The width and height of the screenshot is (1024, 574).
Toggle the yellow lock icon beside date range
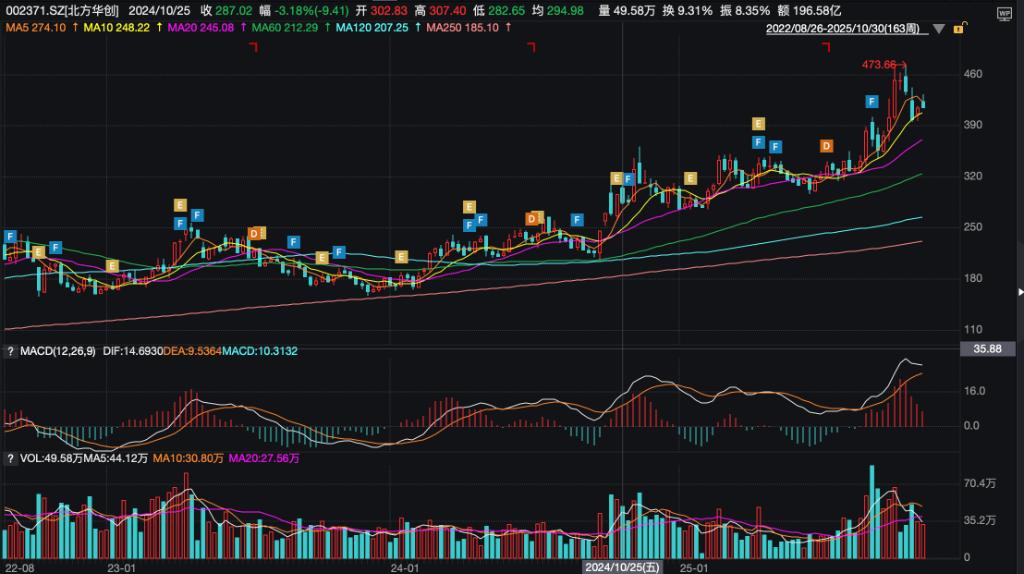(959, 29)
